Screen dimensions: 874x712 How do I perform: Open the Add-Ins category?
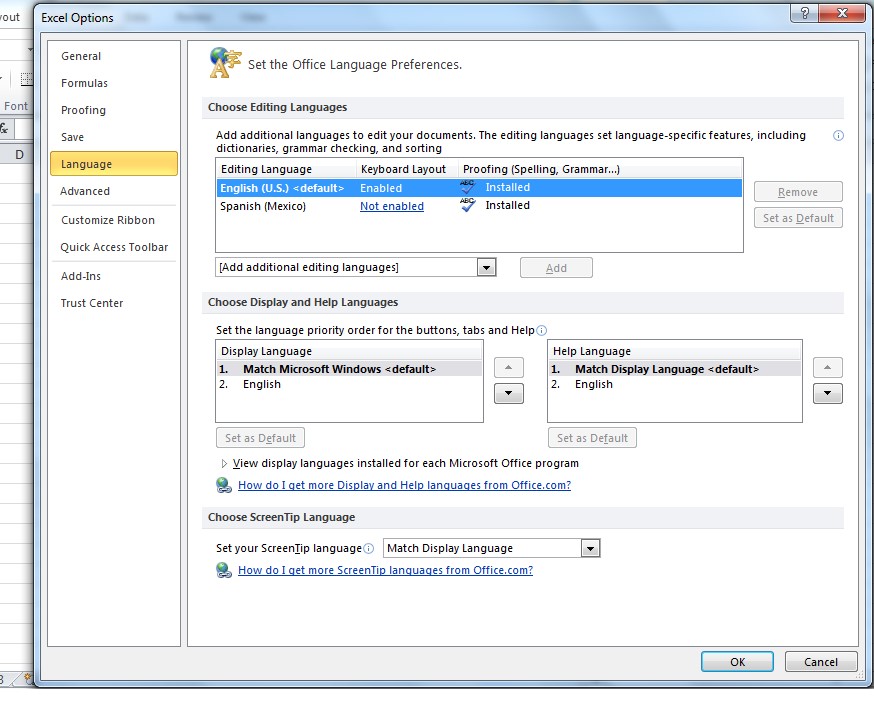(x=114, y=276)
